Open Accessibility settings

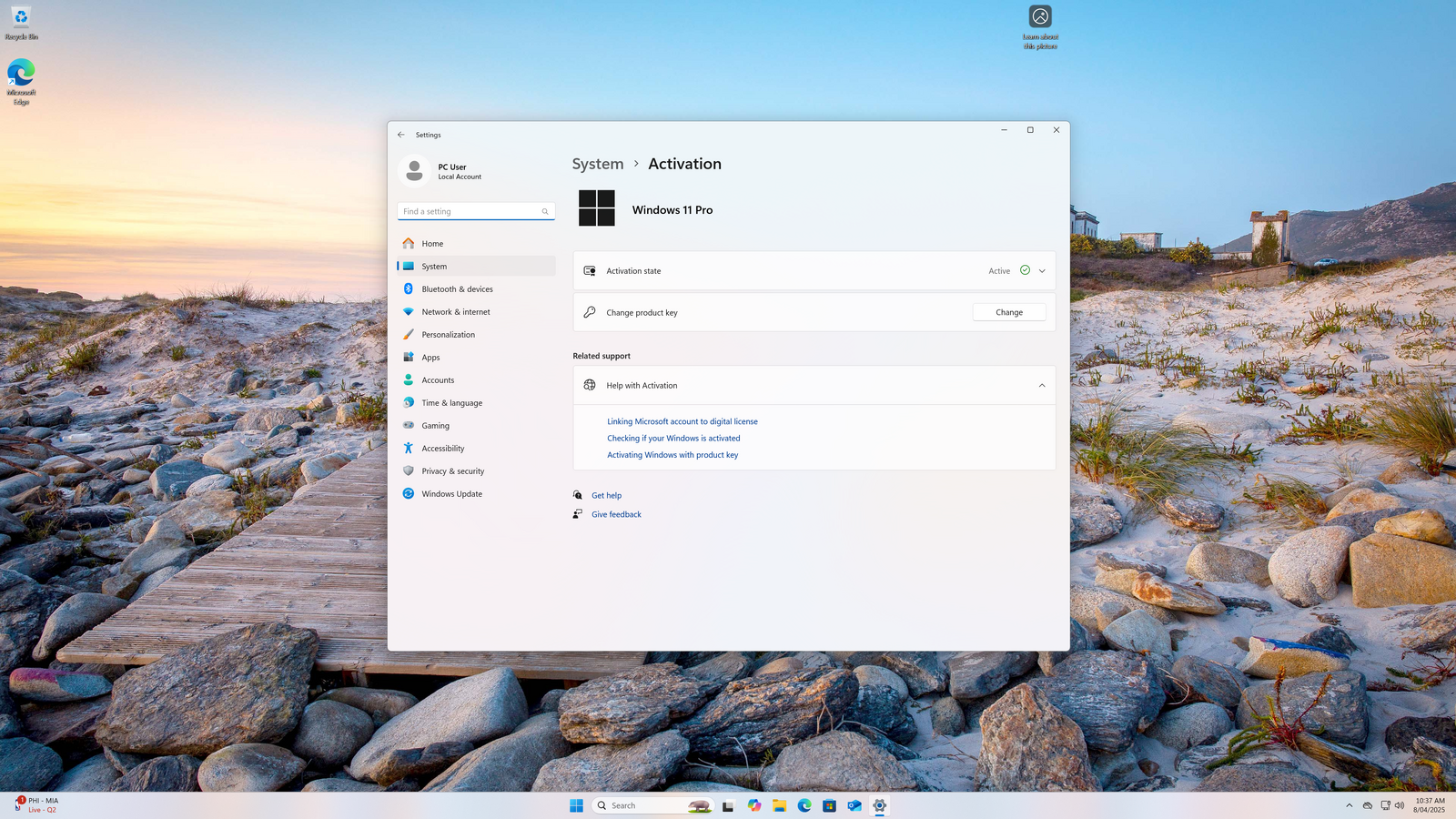click(476, 448)
